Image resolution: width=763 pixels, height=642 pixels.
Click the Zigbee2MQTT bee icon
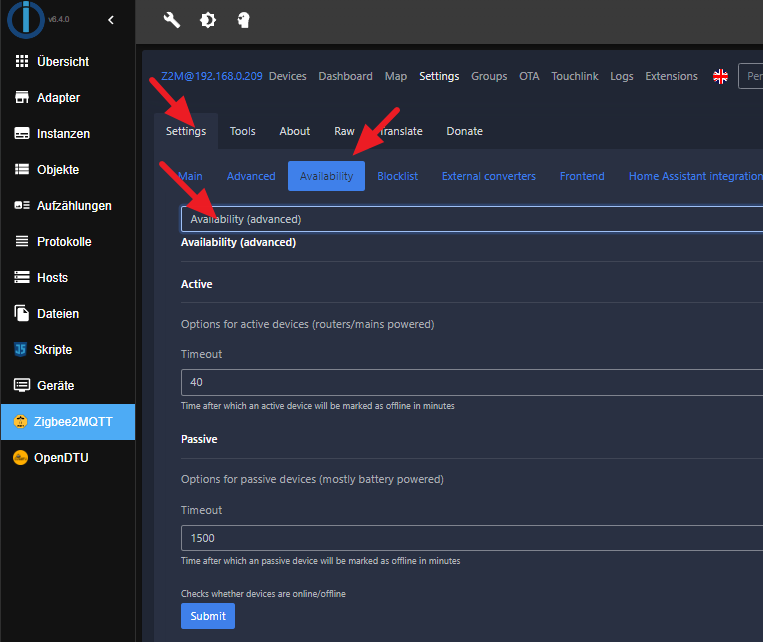(20, 422)
